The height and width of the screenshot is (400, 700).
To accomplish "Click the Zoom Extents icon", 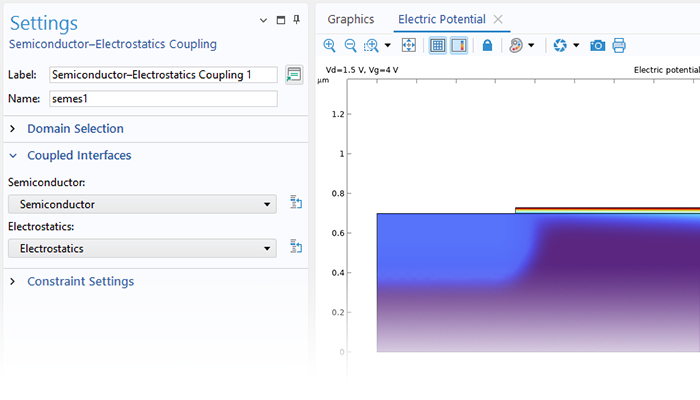I will point(408,45).
